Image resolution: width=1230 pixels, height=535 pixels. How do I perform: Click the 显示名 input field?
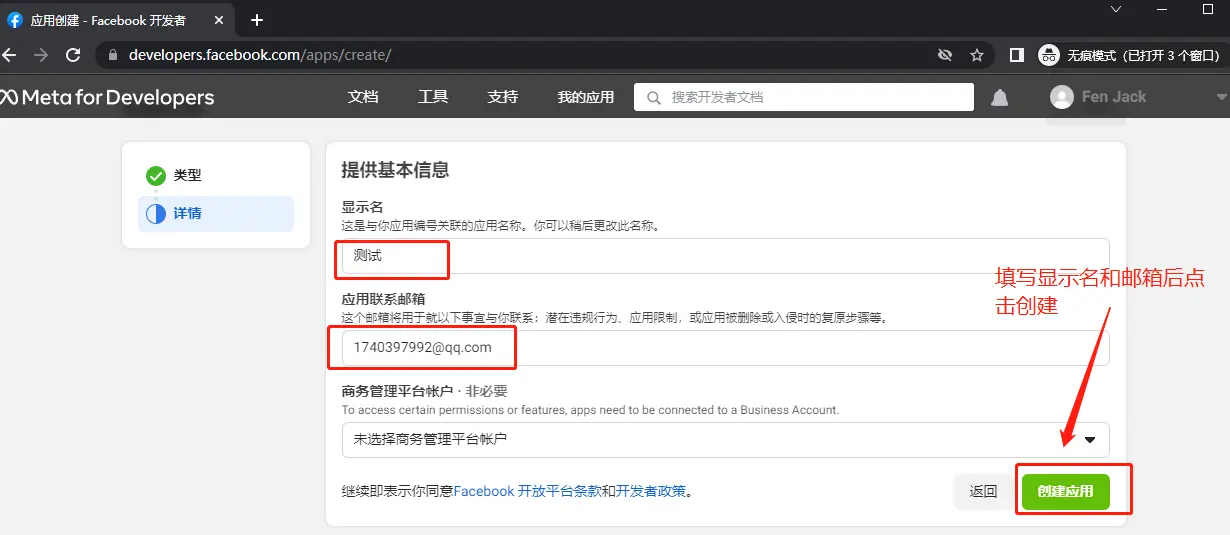[725, 256]
